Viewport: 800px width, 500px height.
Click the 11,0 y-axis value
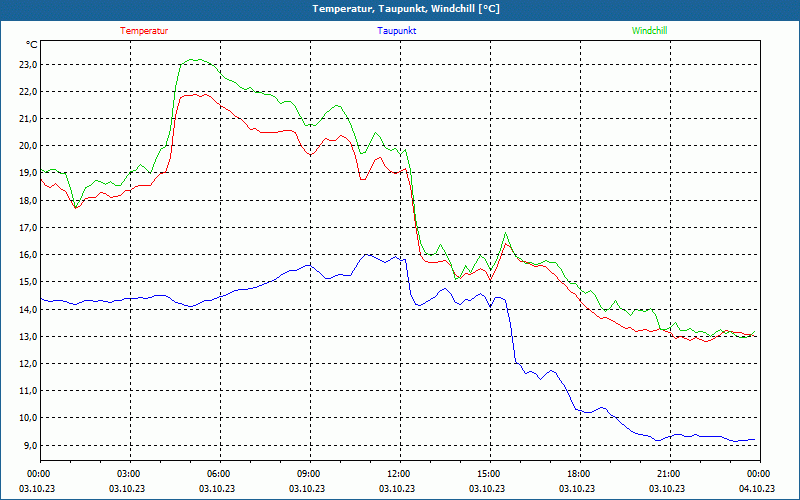[28, 391]
